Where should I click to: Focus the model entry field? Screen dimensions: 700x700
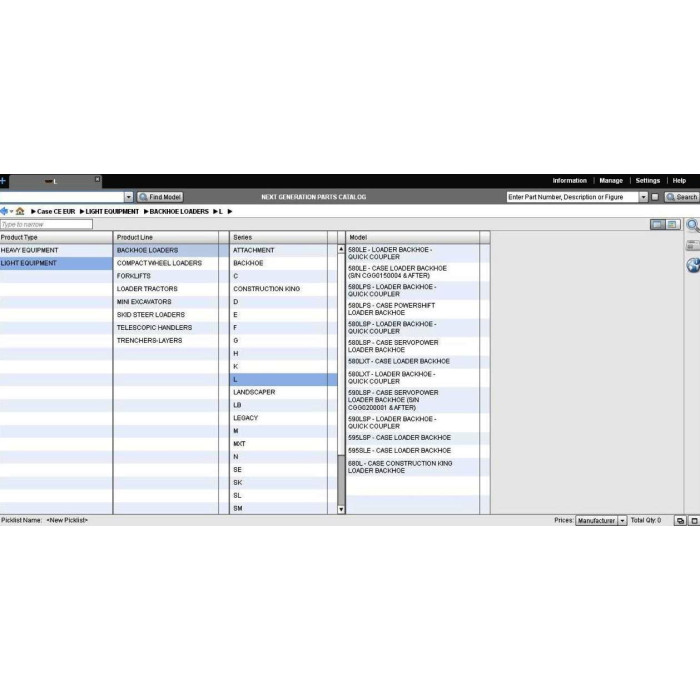(x=62, y=197)
